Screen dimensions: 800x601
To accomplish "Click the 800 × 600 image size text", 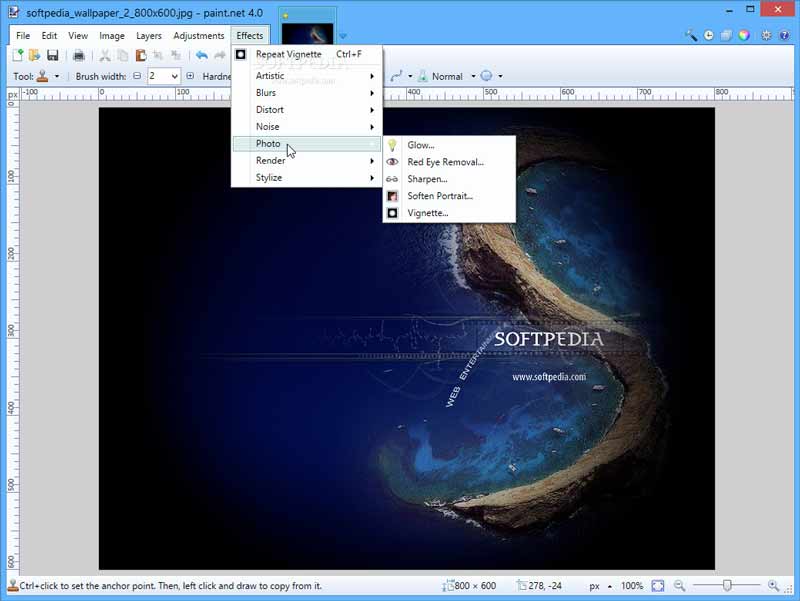I will (x=474, y=586).
